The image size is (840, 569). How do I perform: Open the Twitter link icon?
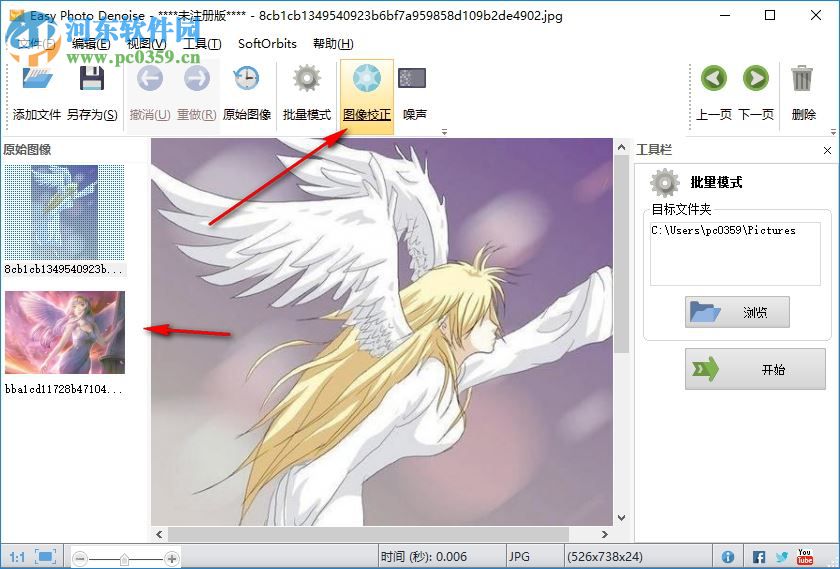coord(782,557)
